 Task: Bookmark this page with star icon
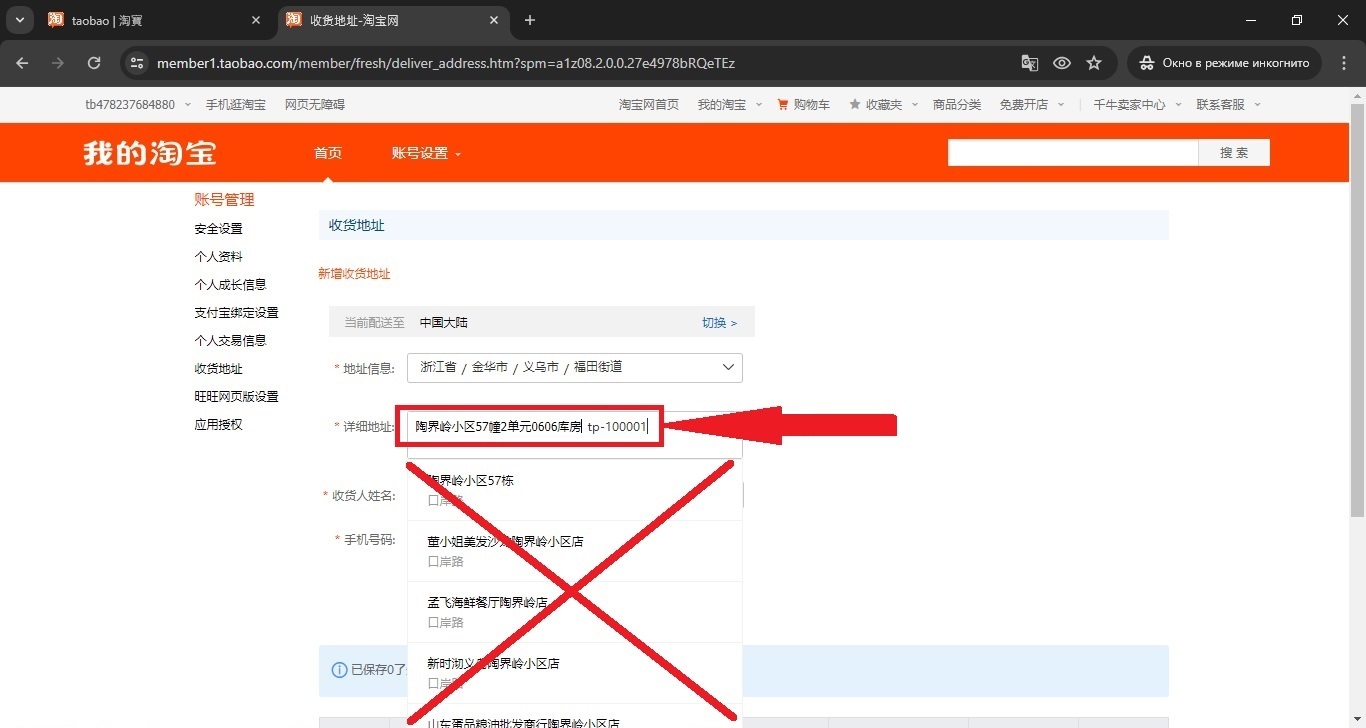(x=1094, y=63)
